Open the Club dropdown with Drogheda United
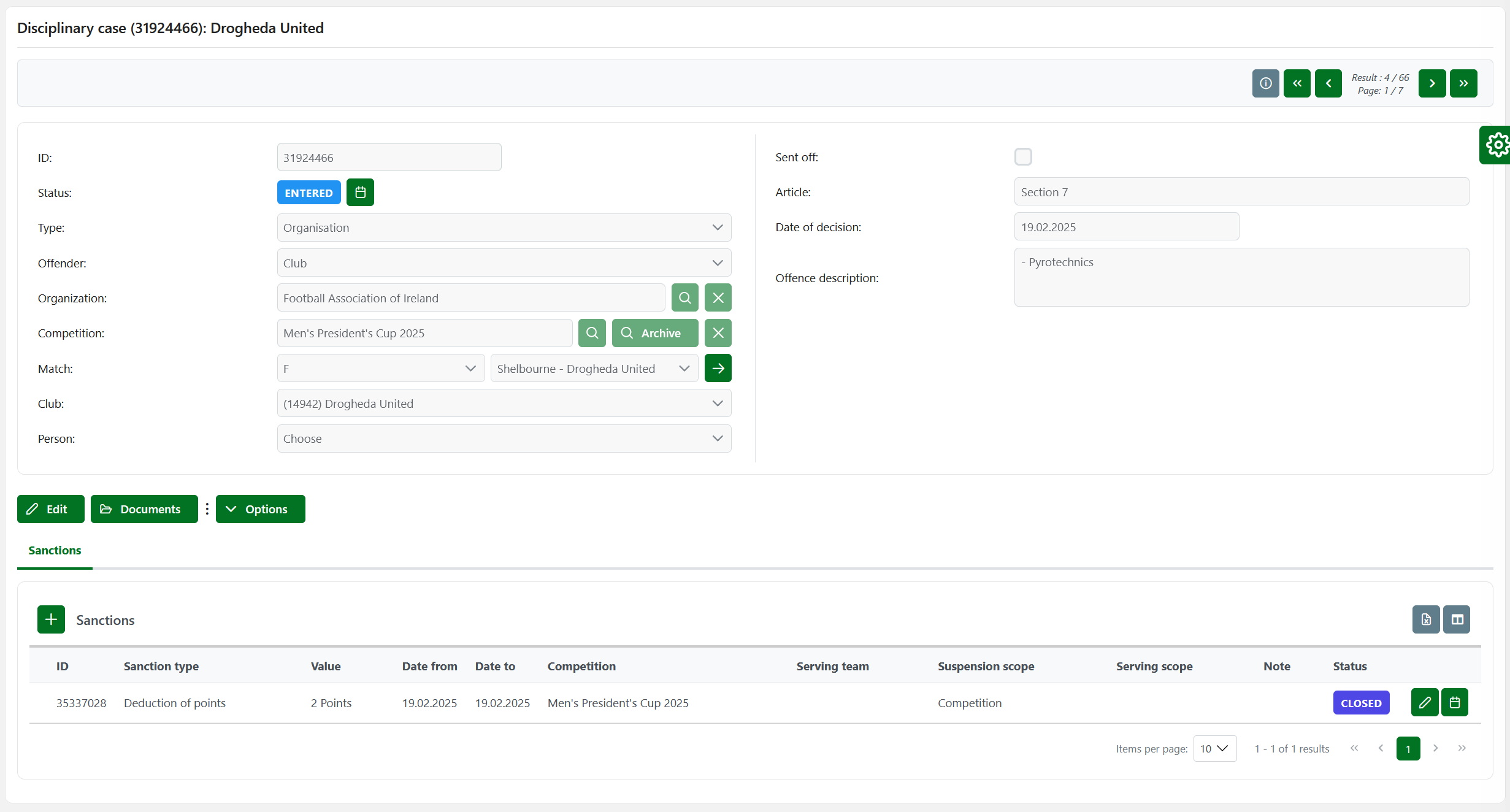 (x=504, y=404)
